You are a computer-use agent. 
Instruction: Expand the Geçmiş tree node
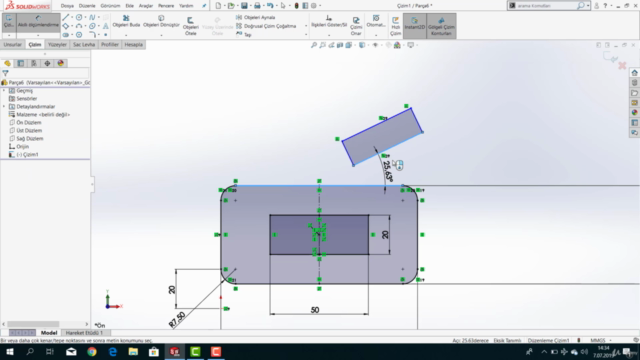[x=4, y=91]
